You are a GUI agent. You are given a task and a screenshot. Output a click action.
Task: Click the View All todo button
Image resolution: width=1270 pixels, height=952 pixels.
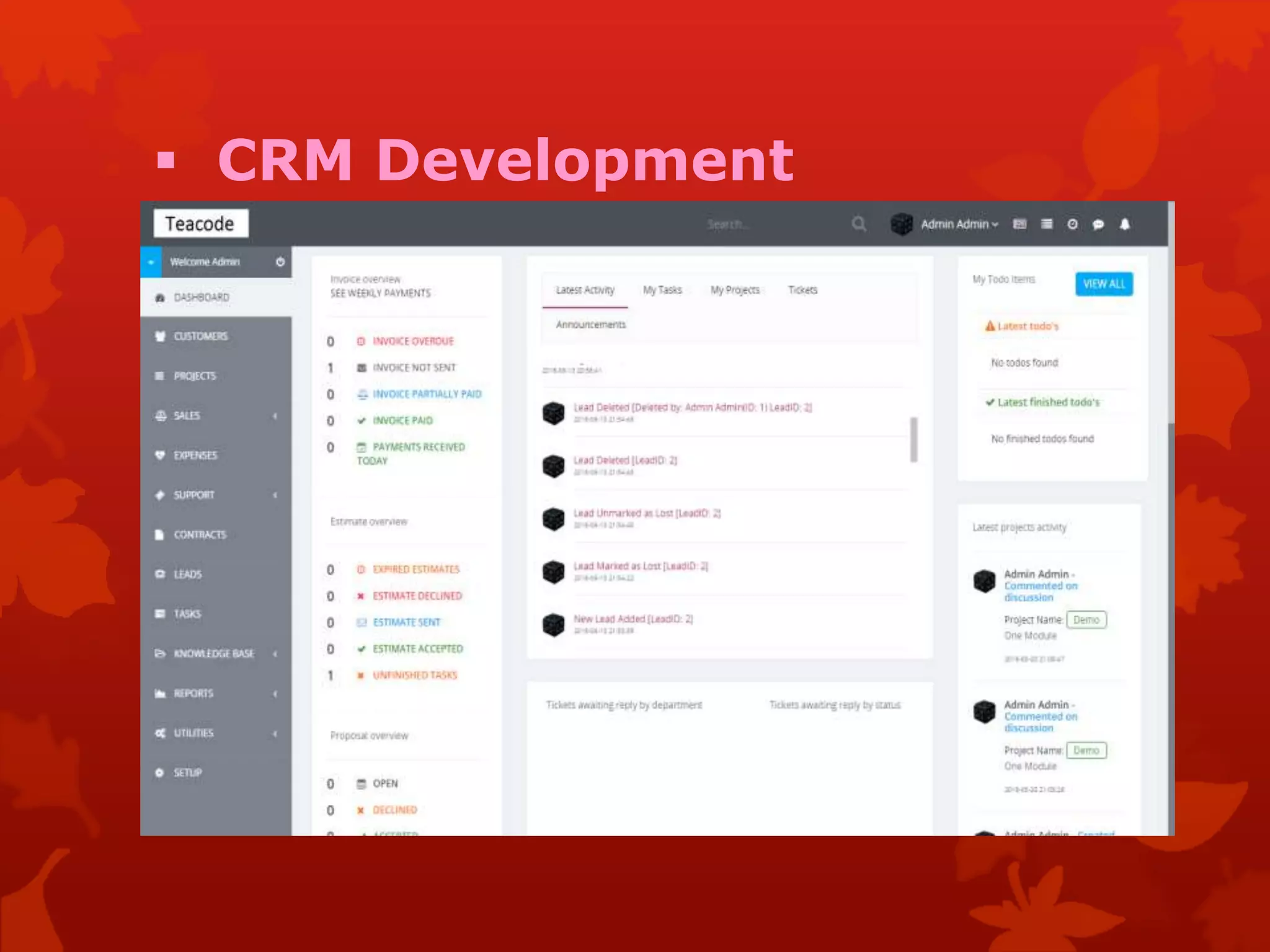(1104, 284)
